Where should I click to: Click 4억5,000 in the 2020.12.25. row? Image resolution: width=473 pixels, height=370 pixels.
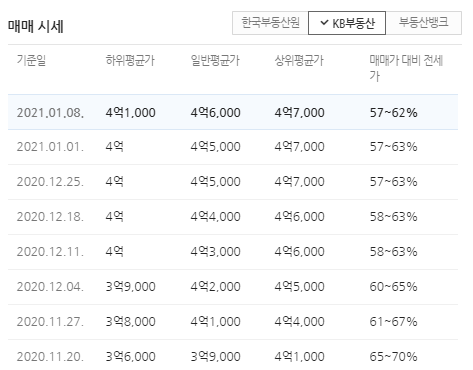pos(215,182)
